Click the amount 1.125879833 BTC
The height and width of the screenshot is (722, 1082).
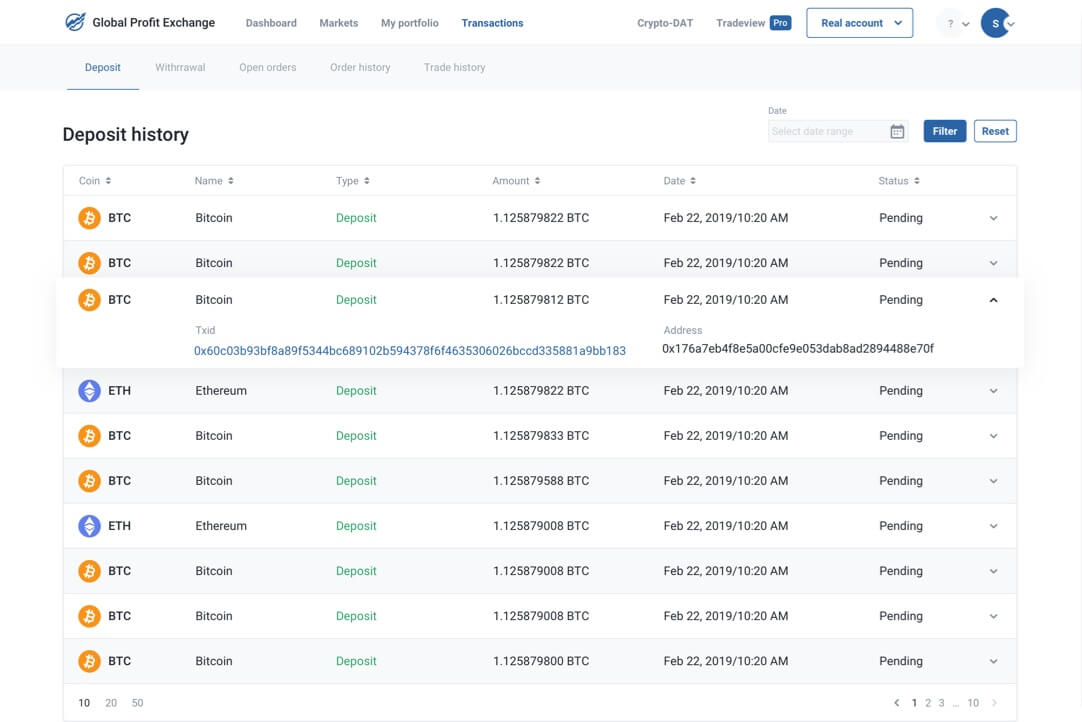click(541, 436)
